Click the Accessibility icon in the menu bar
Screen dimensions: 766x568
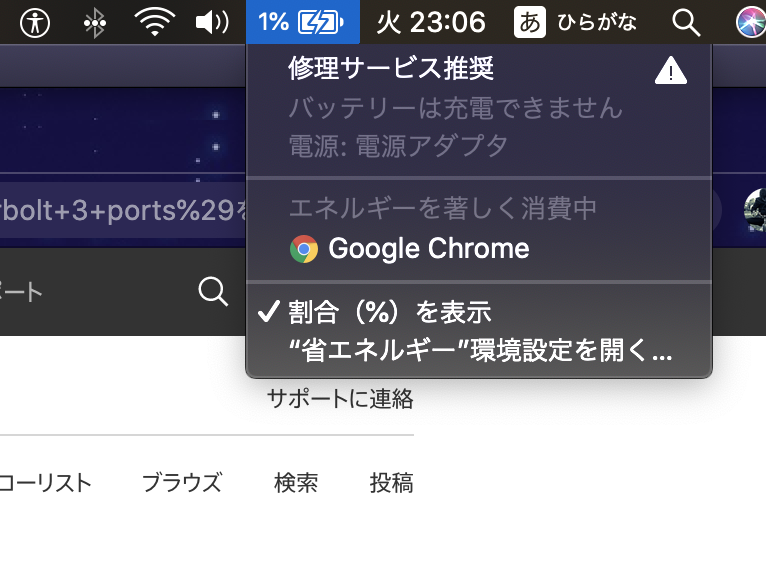pyautogui.click(x=37, y=22)
